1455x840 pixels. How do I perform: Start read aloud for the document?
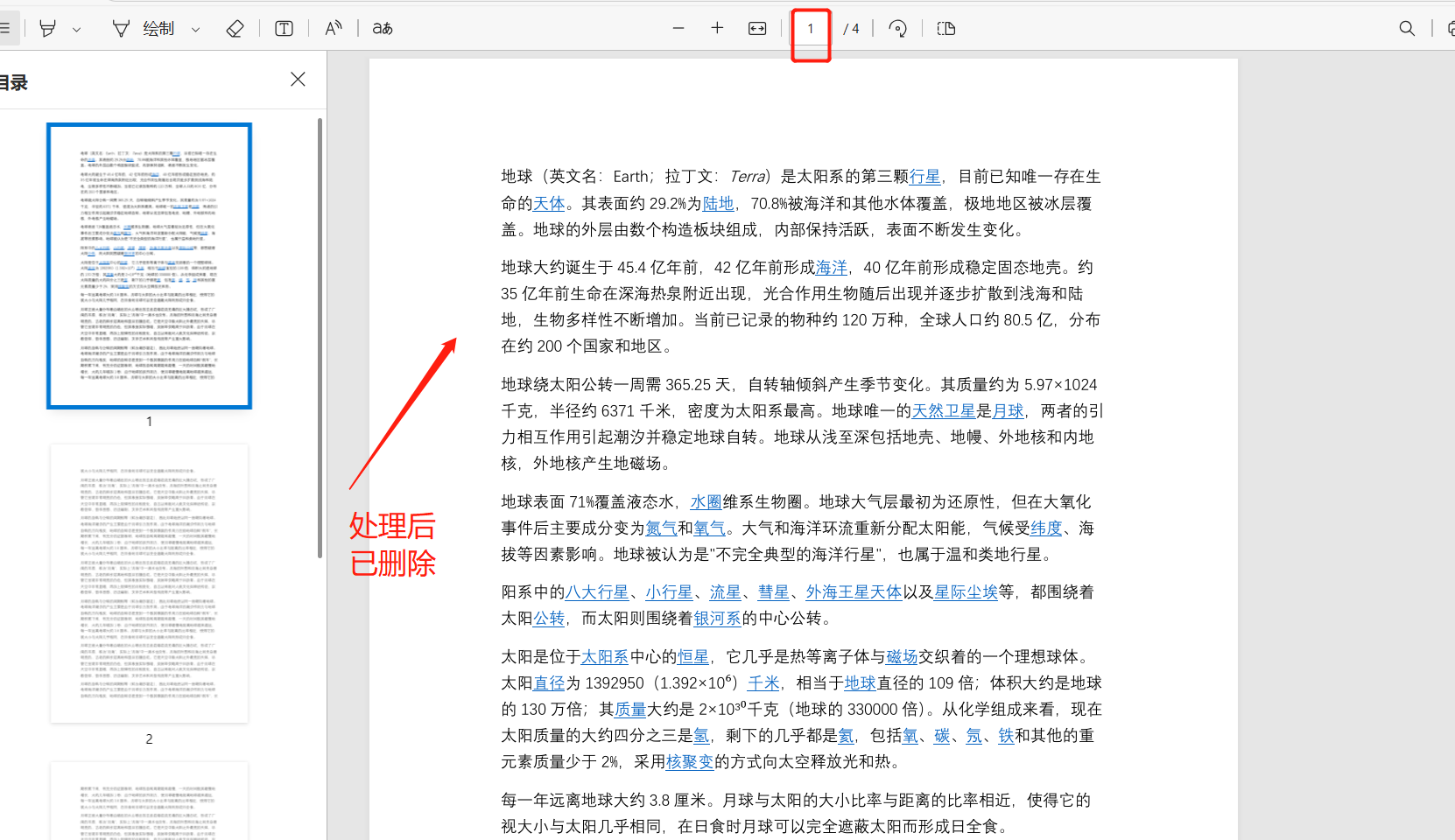(x=334, y=28)
